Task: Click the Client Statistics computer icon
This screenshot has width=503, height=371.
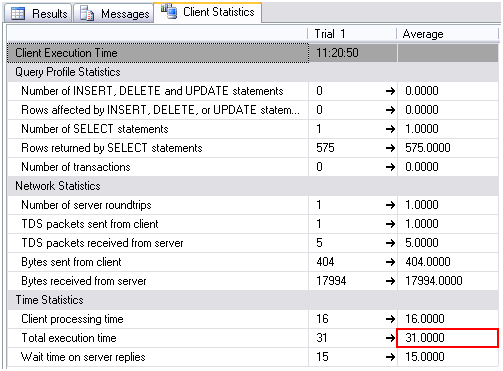Action: [169, 11]
